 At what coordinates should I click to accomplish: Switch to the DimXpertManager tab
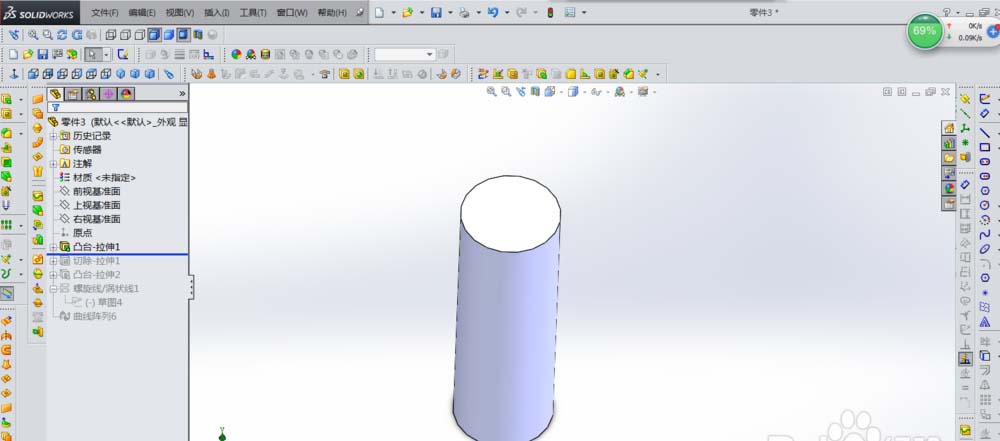tap(108, 94)
